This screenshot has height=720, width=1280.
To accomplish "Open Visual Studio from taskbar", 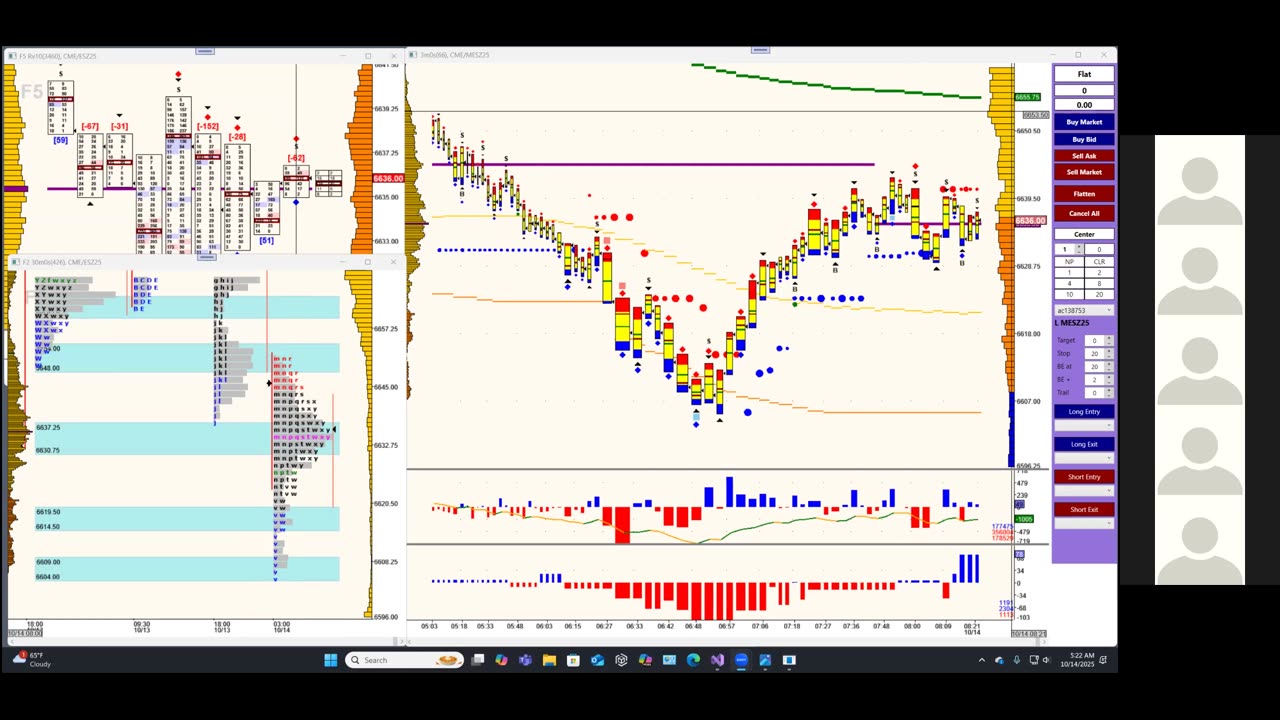I will pos(717,660).
